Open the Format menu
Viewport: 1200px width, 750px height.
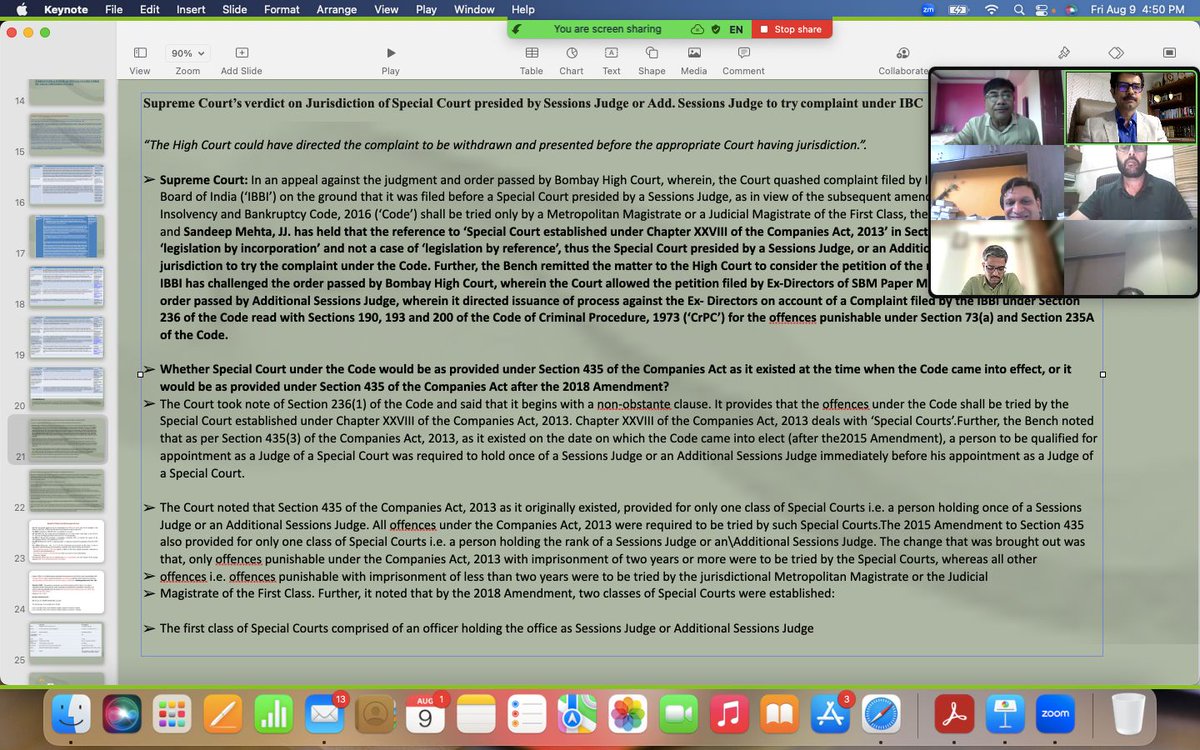[282, 9]
